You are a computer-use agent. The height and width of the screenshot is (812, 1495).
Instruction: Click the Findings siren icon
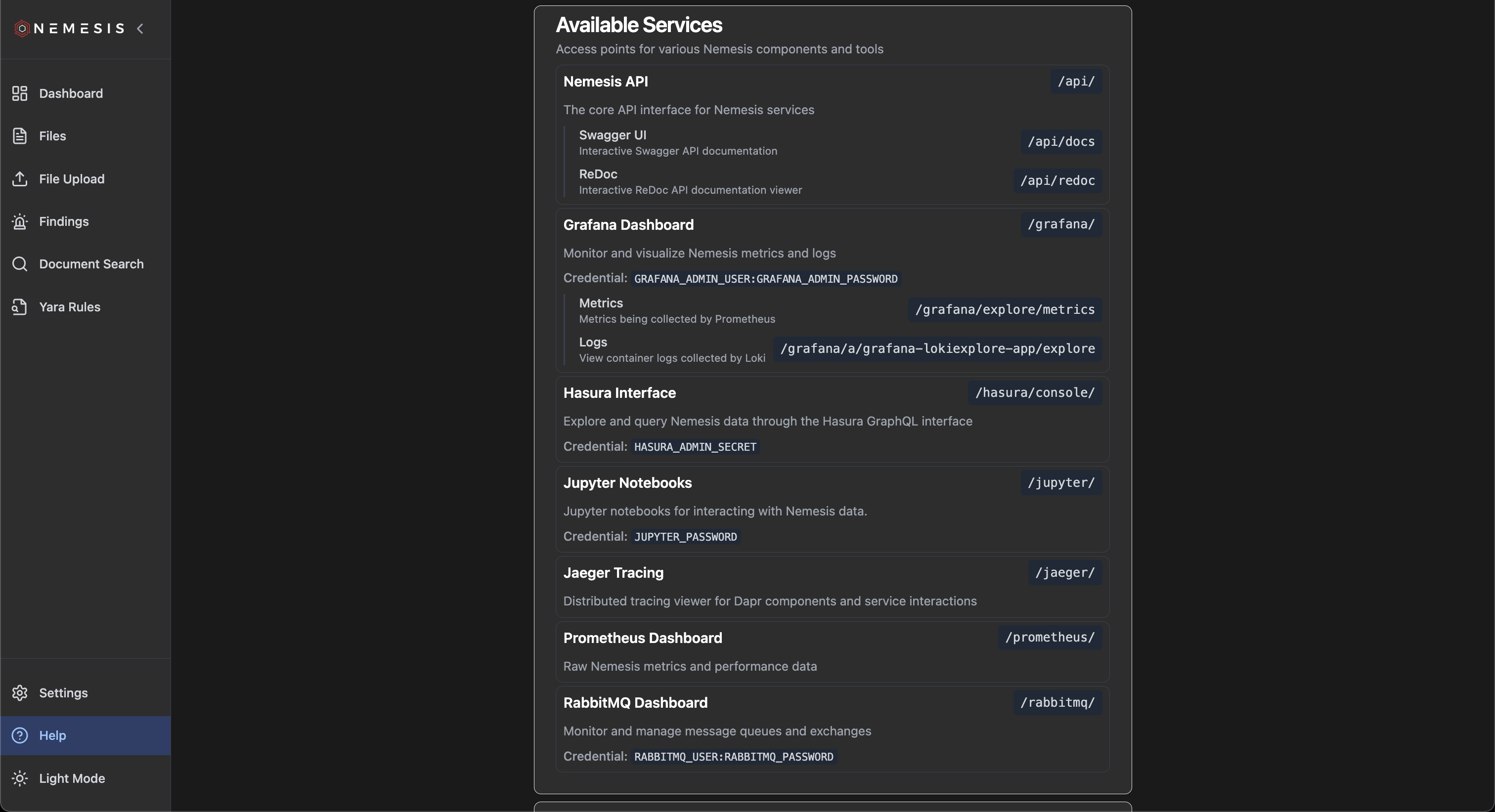[20, 221]
